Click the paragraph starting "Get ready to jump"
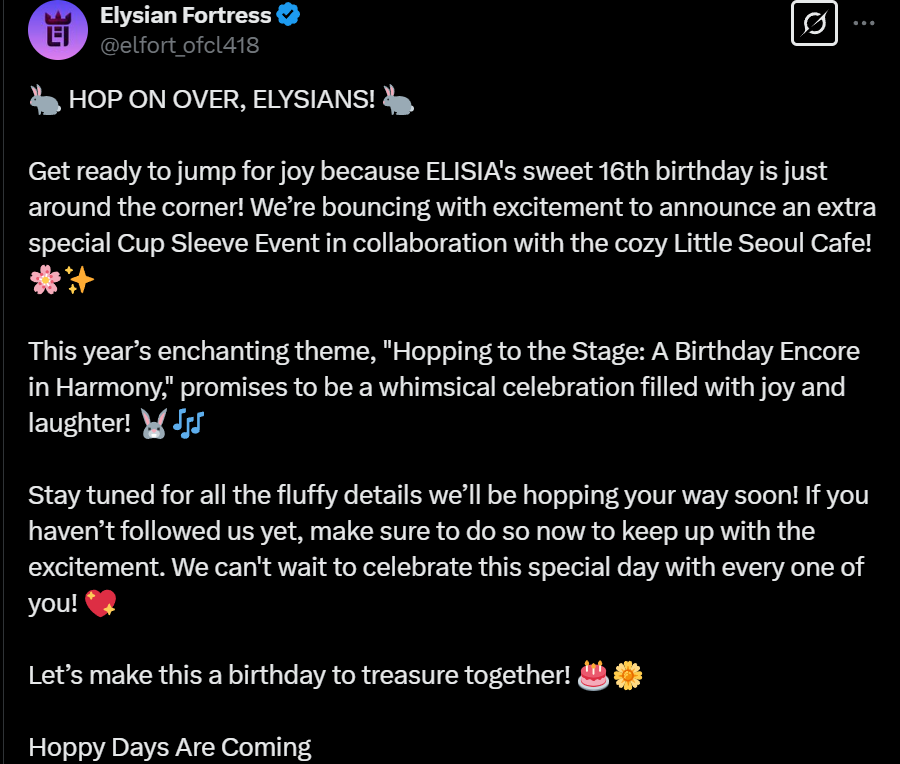900x764 pixels. [450, 208]
